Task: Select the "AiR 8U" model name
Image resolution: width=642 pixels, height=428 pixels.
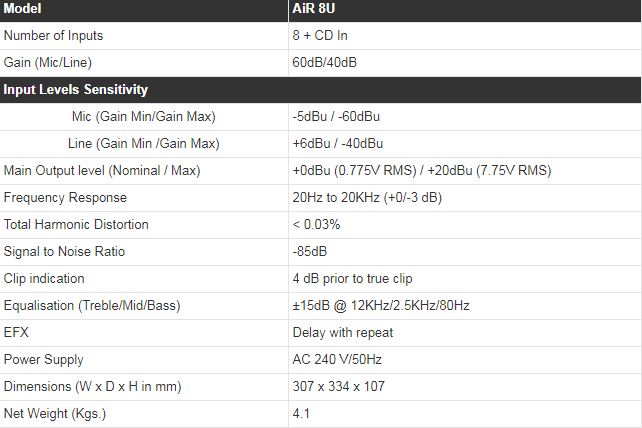Action: 313,8
